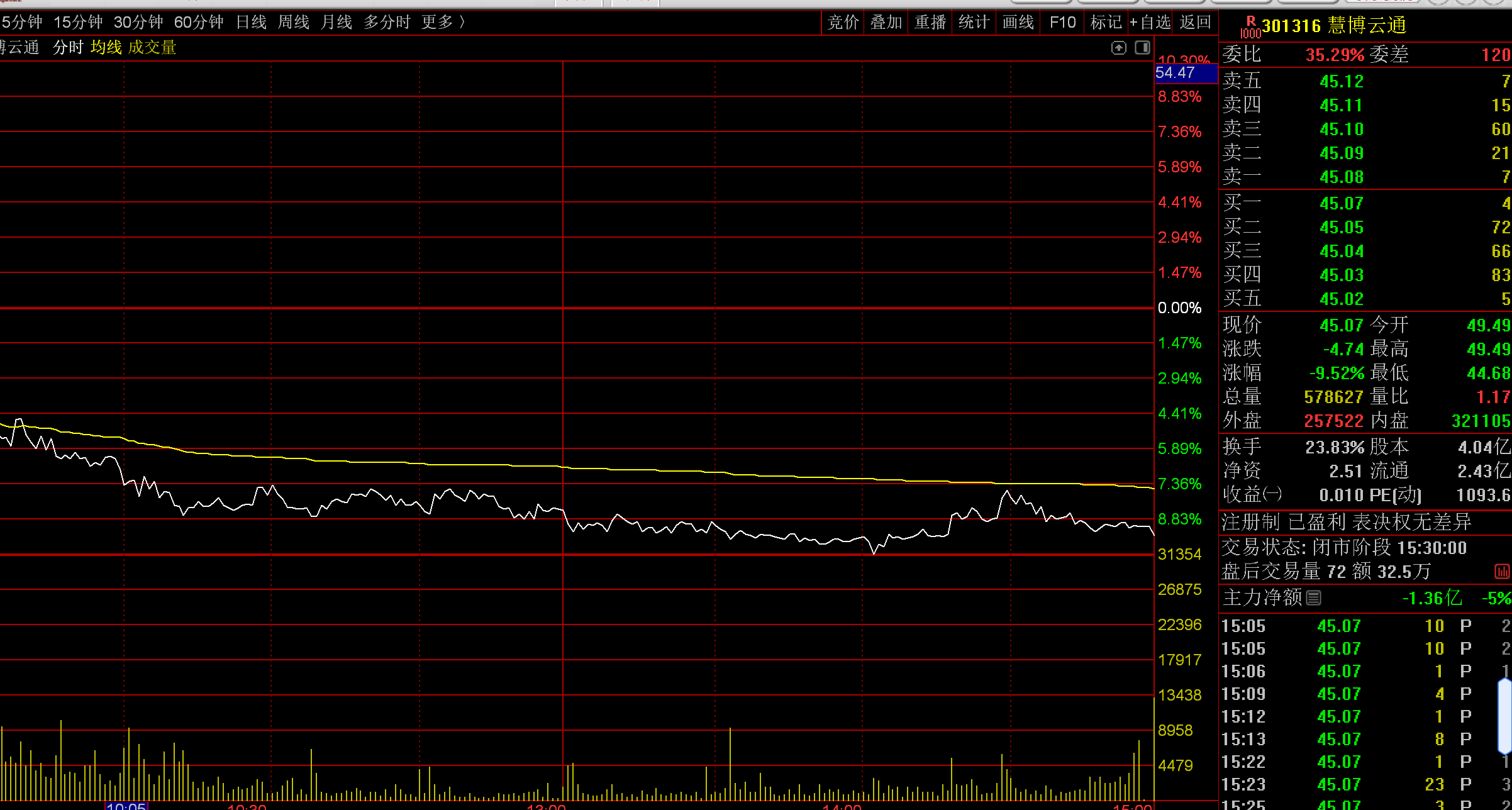Add stock via +自选 button
Screen dimensions: 1512x810
tap(1150, 23)
